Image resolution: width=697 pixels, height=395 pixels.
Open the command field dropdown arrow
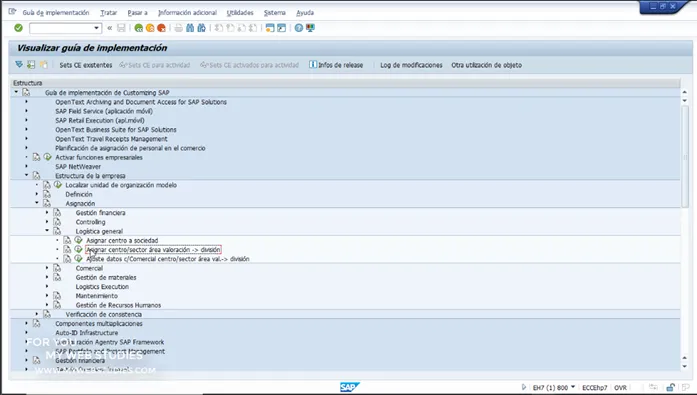(x=96, y=28)
